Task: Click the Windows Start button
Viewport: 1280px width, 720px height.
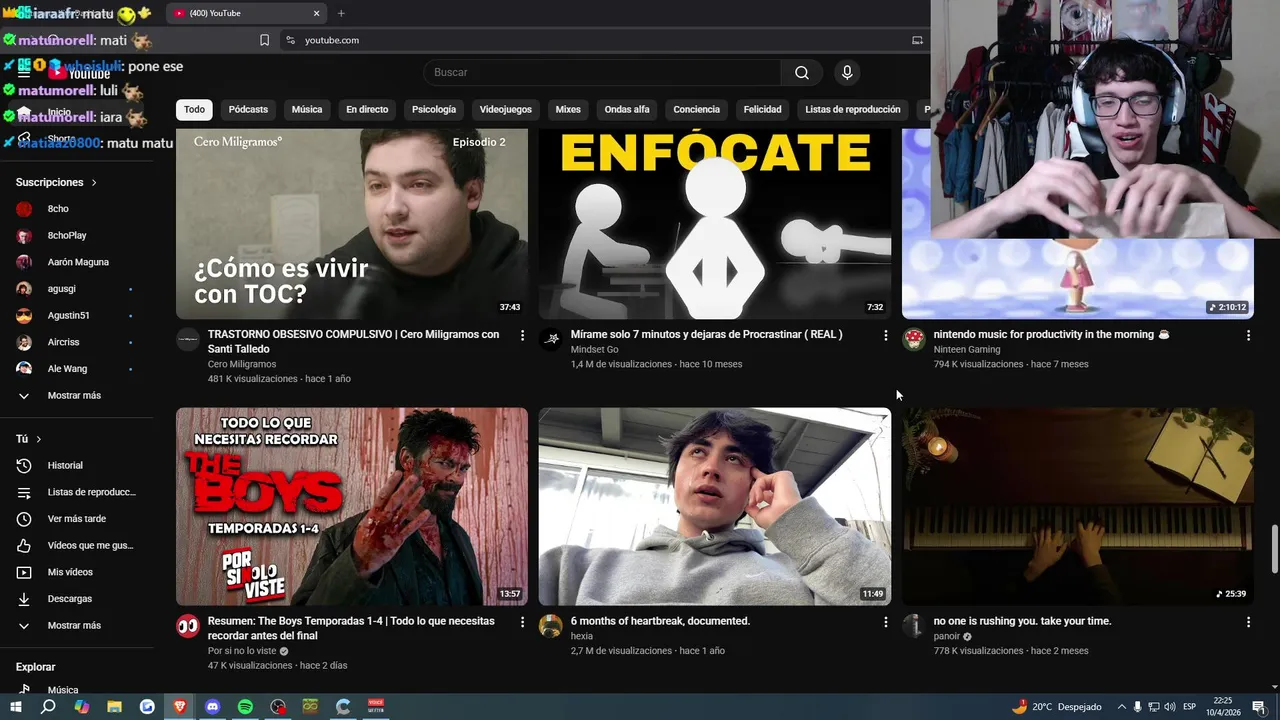Action: 15,706
